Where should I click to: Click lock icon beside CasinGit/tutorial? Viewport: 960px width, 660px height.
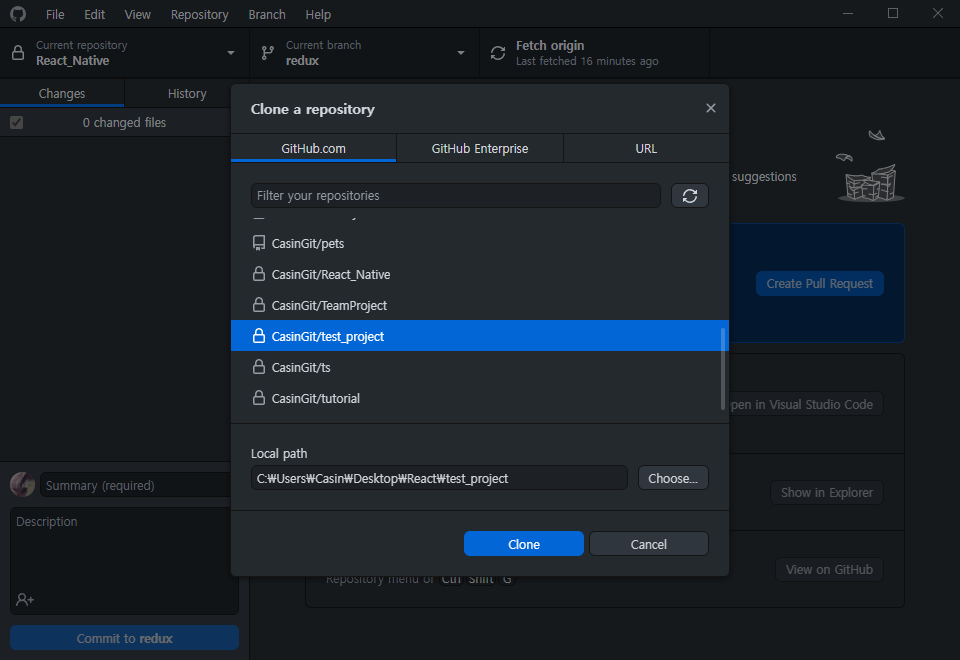(259, 398)
